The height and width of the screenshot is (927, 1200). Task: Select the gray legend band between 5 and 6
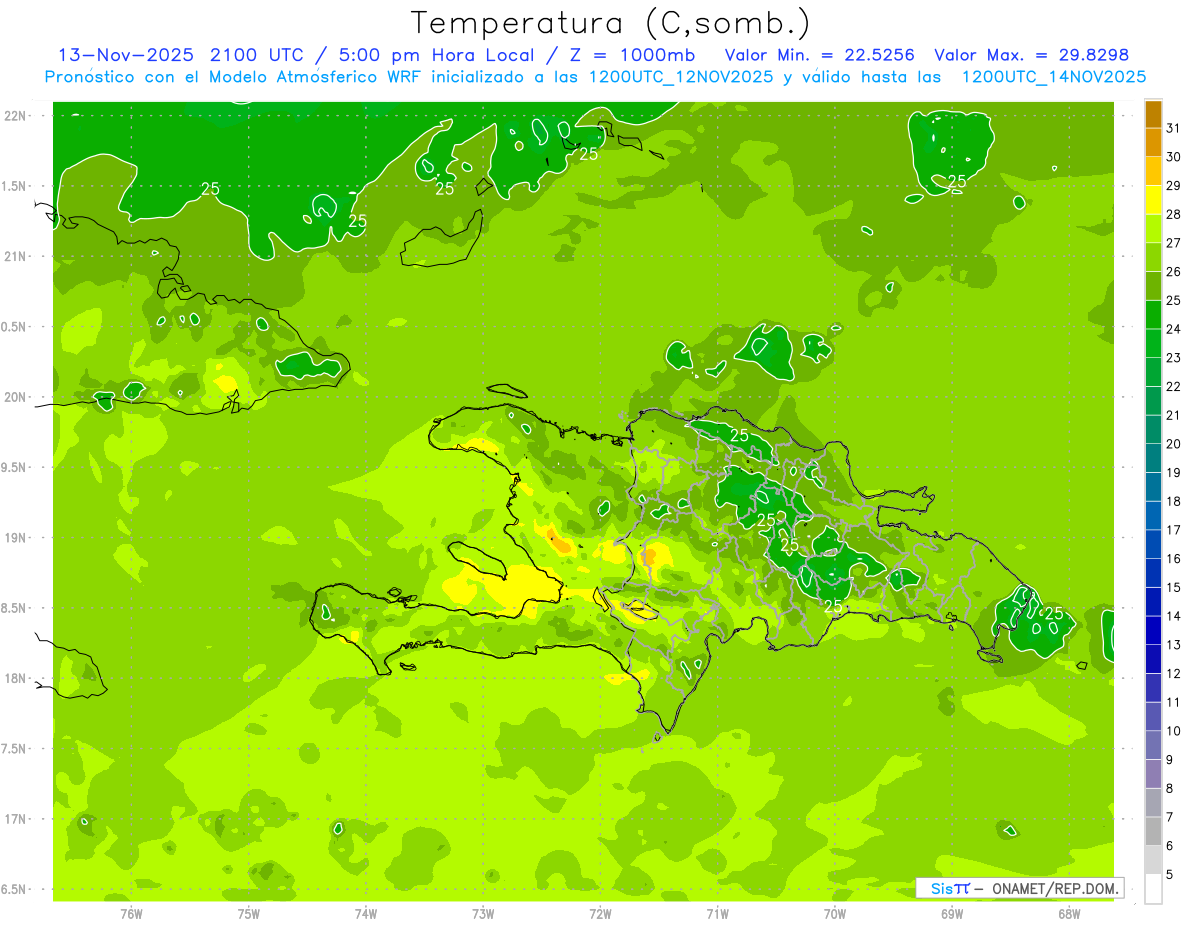1153,861
